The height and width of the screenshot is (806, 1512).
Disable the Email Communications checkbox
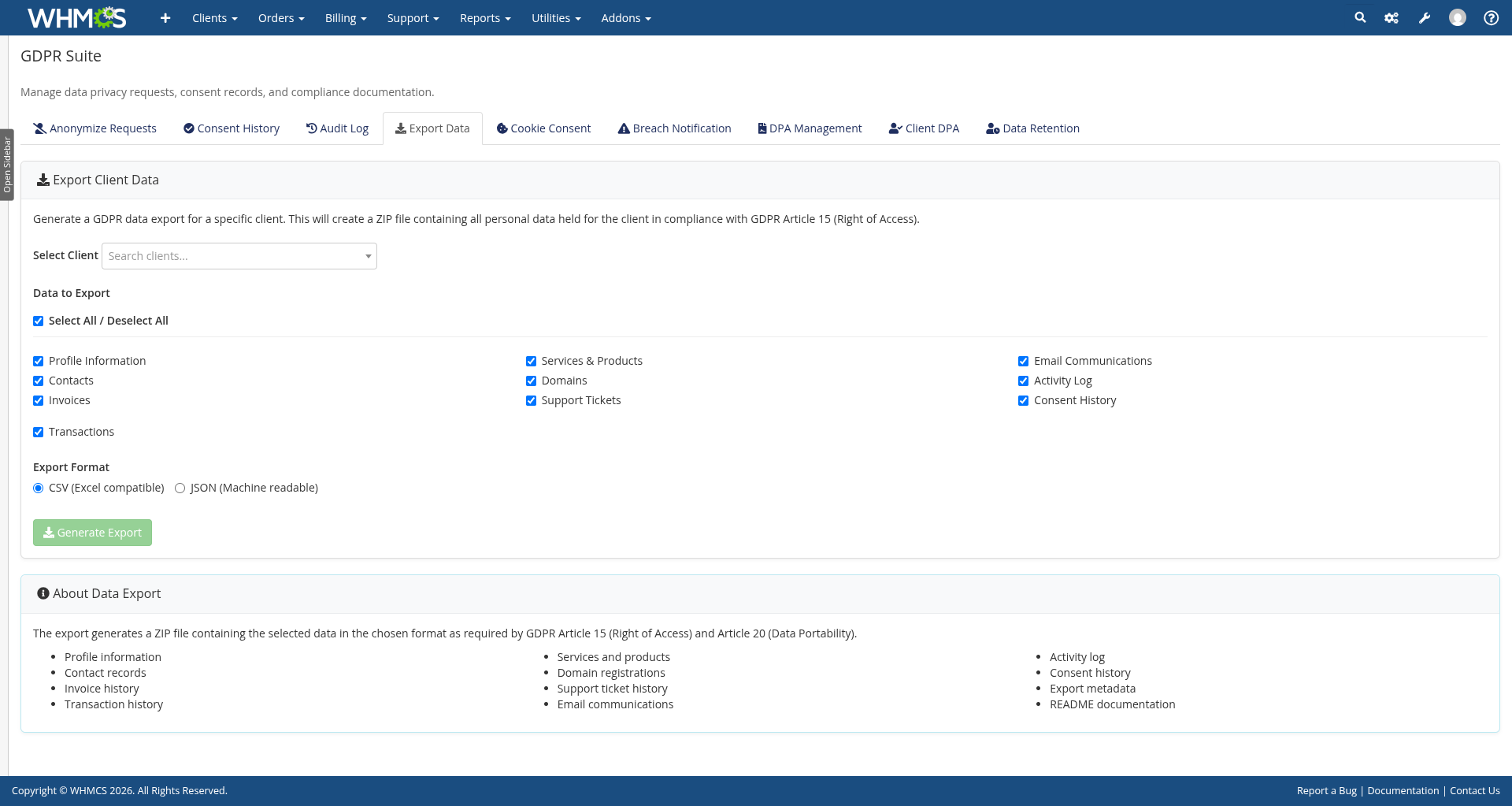click(1024, 362)
